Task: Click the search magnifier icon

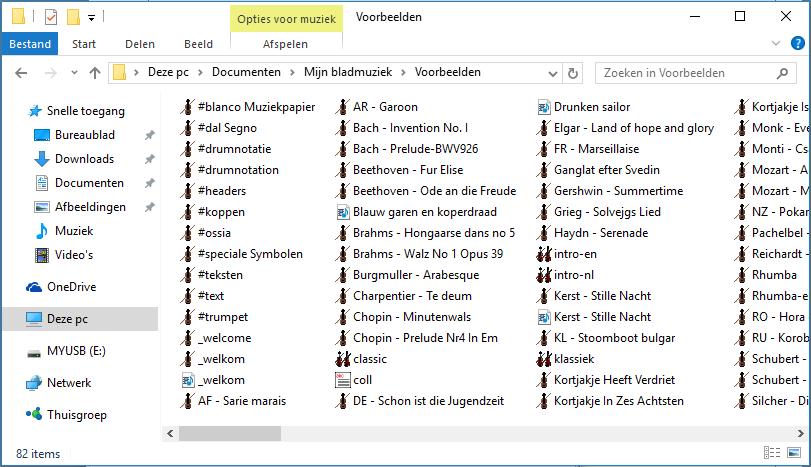Action: tap(783, 73)
